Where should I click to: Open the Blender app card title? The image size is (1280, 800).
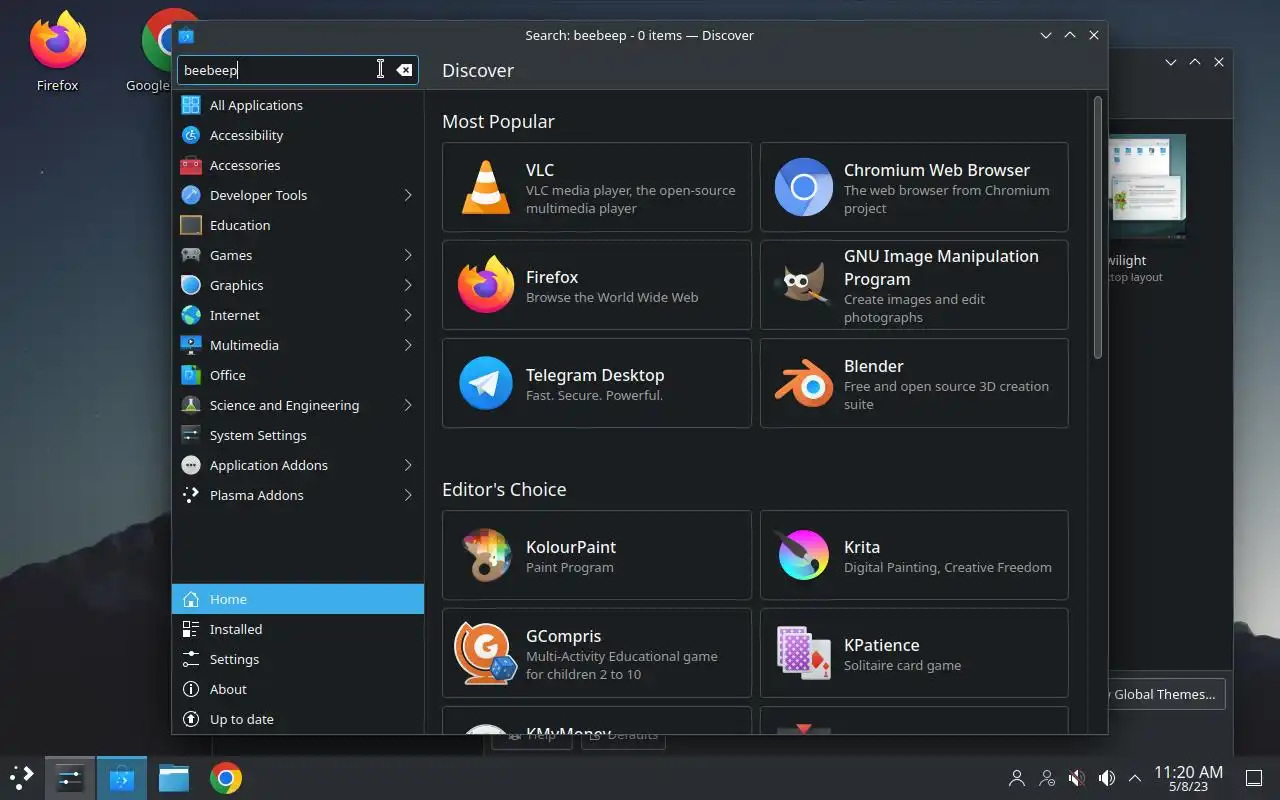pyautogui.click(x=873, y=366)
